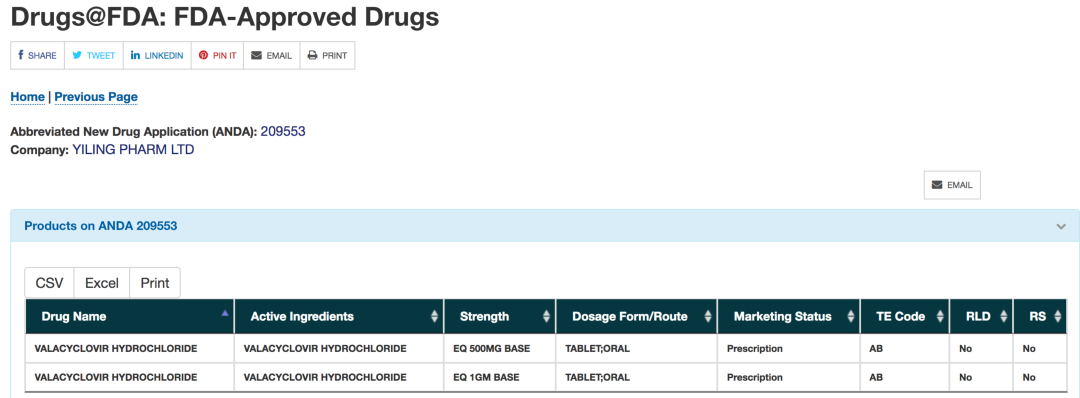Sort table by RLD column
1080x398 pixels.
pos(982,317)
